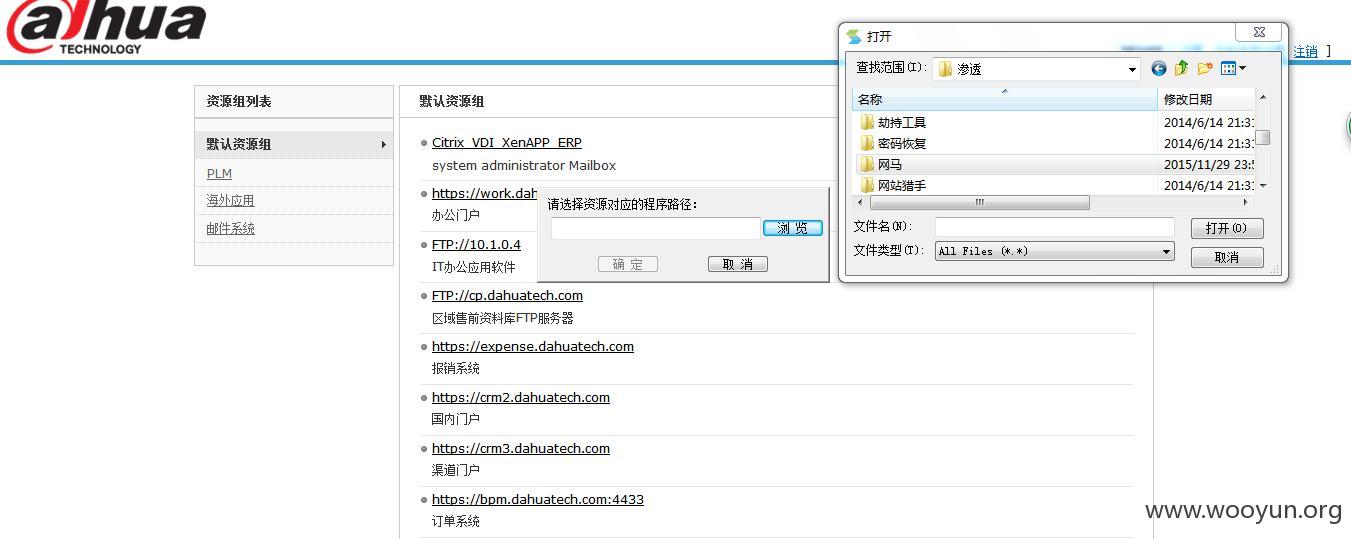1351x539 pixels.
Task: Click file list scroll down arrow
Action: coord(1263,186)
